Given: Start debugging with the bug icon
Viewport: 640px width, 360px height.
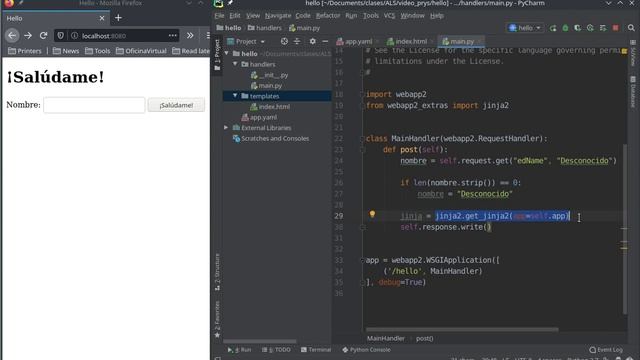Looking at the screenshot, I should [565, 28].
